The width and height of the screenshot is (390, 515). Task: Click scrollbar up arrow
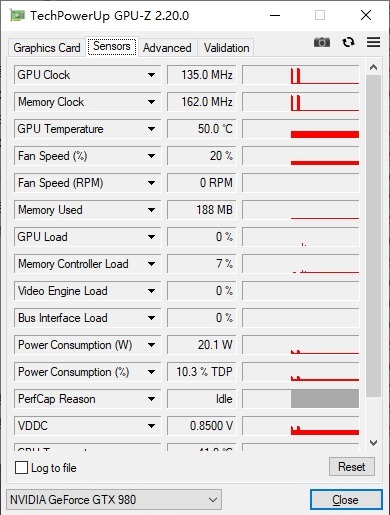[373, 68]
